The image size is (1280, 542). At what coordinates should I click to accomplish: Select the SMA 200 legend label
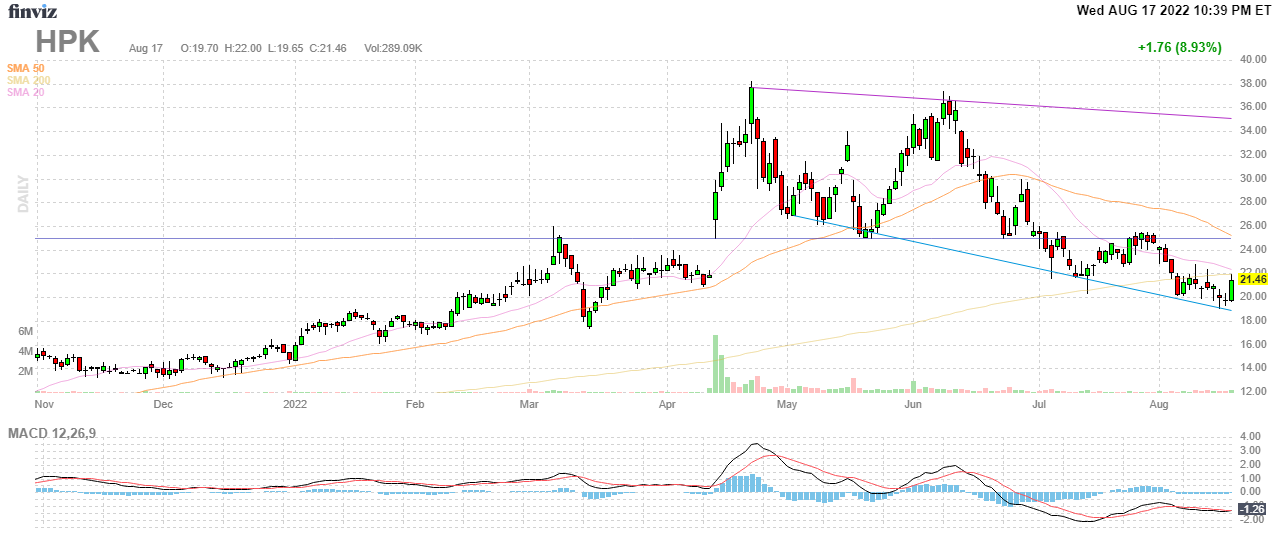27,80
